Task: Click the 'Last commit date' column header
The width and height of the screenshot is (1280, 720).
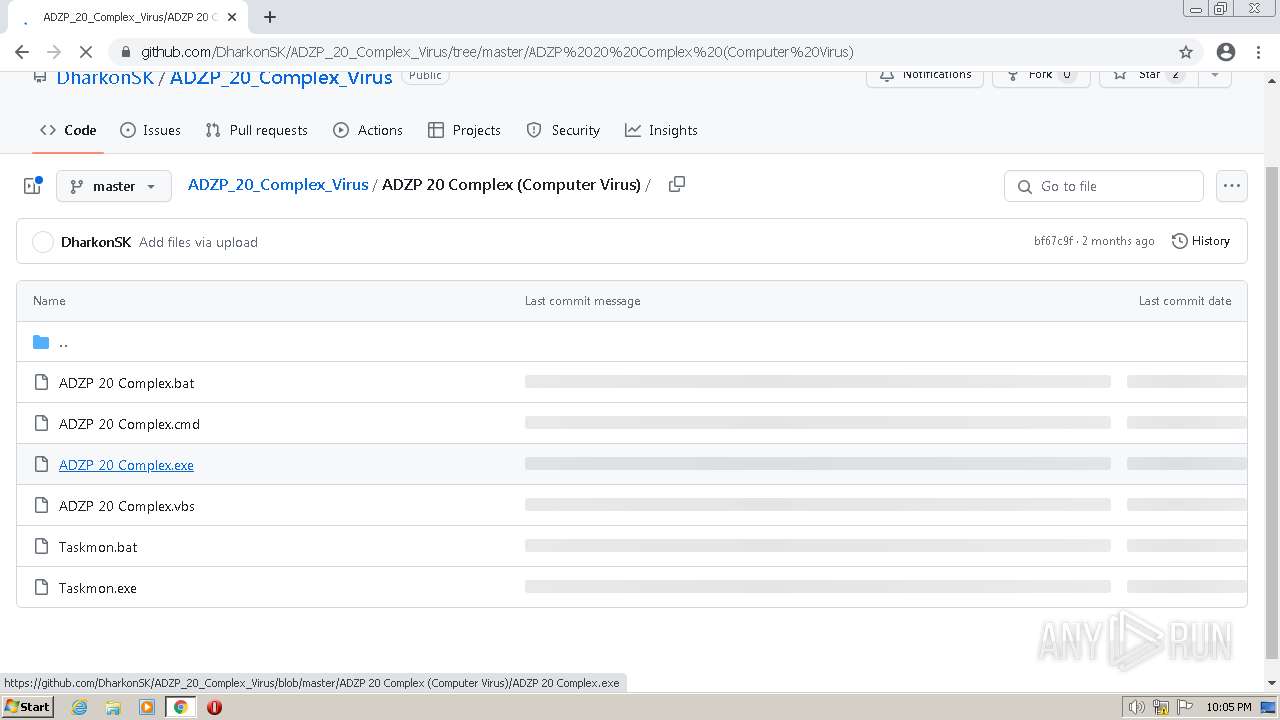Action: click(x=1185, y=301)
